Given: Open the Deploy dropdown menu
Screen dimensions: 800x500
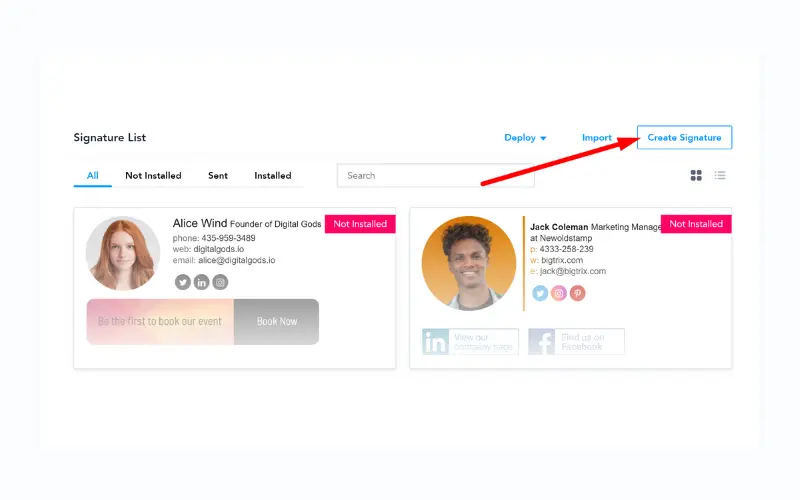Looking at the screenshot, I should pos(525,138).
